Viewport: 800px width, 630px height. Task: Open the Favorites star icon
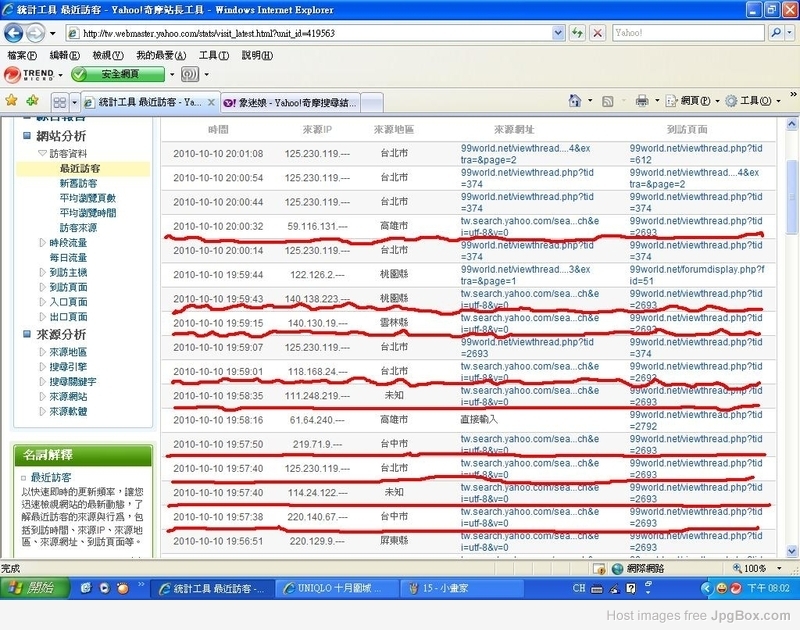pos(11,100)
